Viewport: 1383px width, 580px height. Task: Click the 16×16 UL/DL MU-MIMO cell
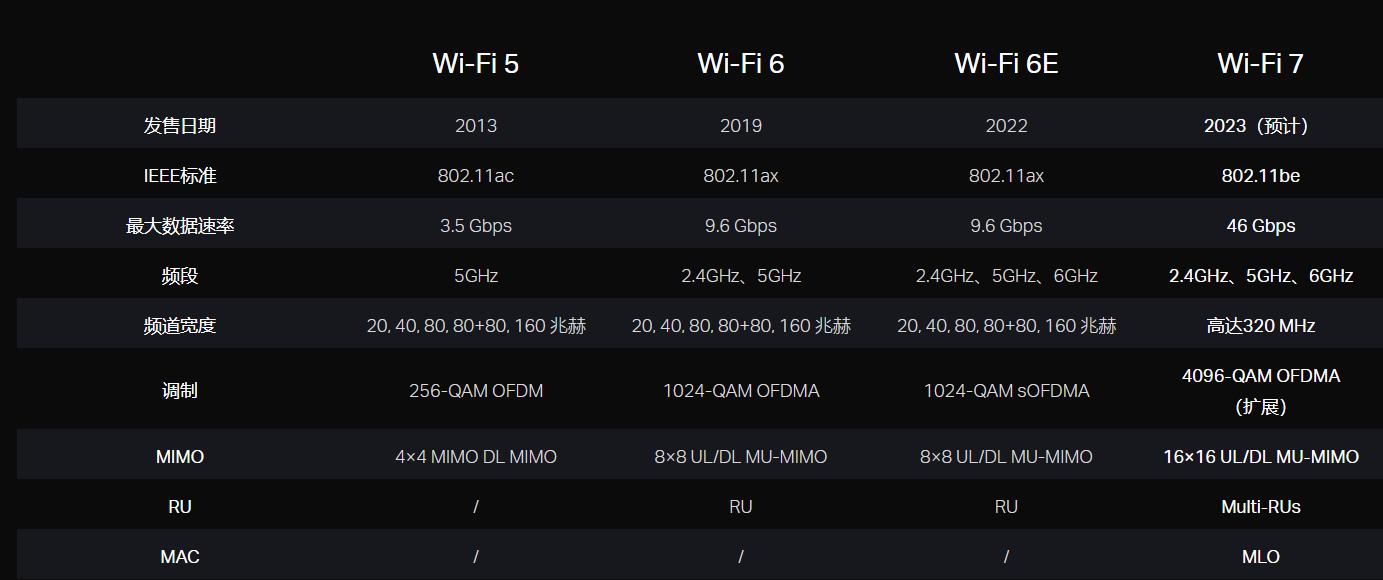[x=1260, y=457]
